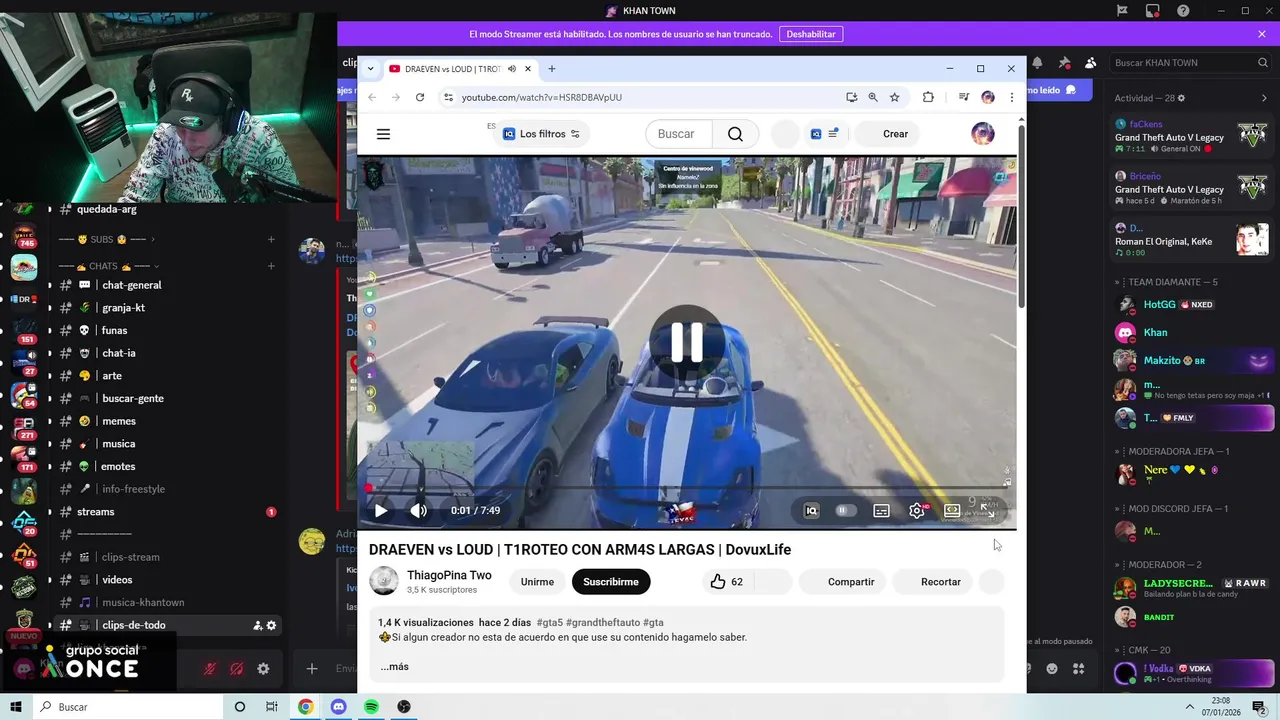This screenshot has height=720, width=1280.
Task: Click Deshabilitar in the Streamer mode banner
Action: (811, 34)
